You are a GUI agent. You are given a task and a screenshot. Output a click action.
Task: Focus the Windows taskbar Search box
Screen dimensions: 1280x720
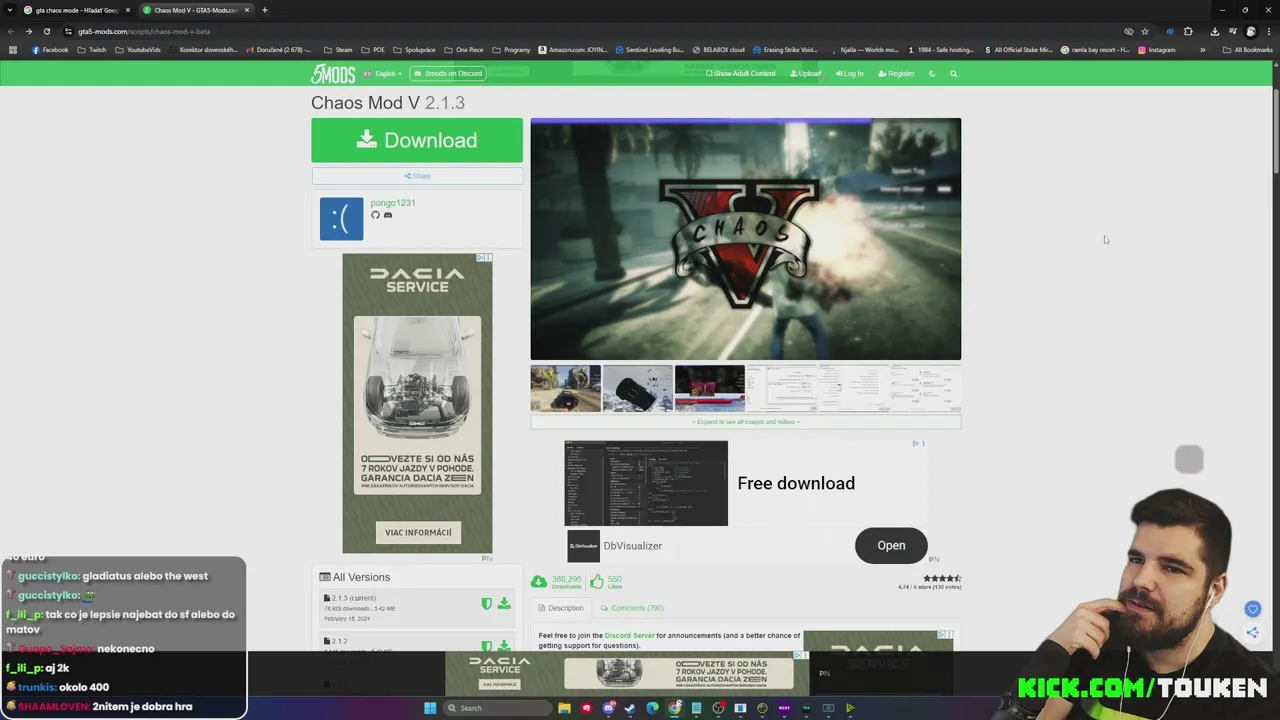pyautogui.click(x=498, y=708)
